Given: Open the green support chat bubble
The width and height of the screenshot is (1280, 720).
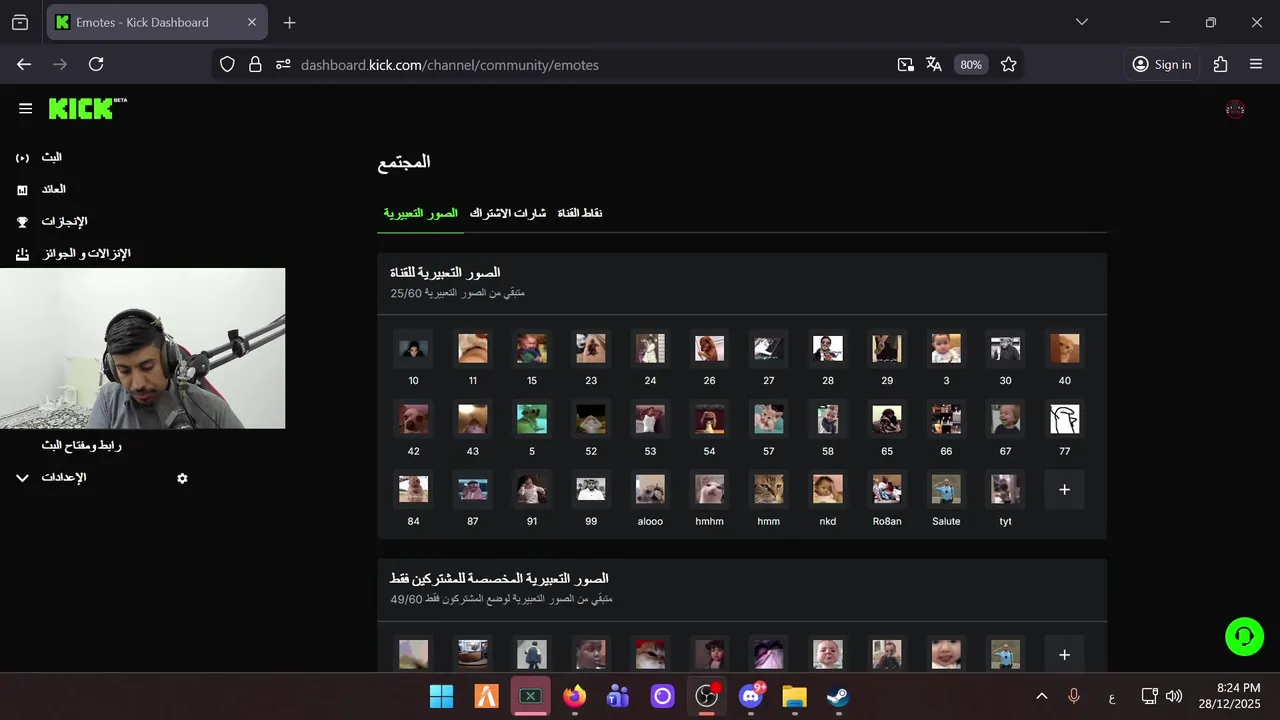Looking at the screenshot, I should pyautogui.click(x=1244, y=636).
